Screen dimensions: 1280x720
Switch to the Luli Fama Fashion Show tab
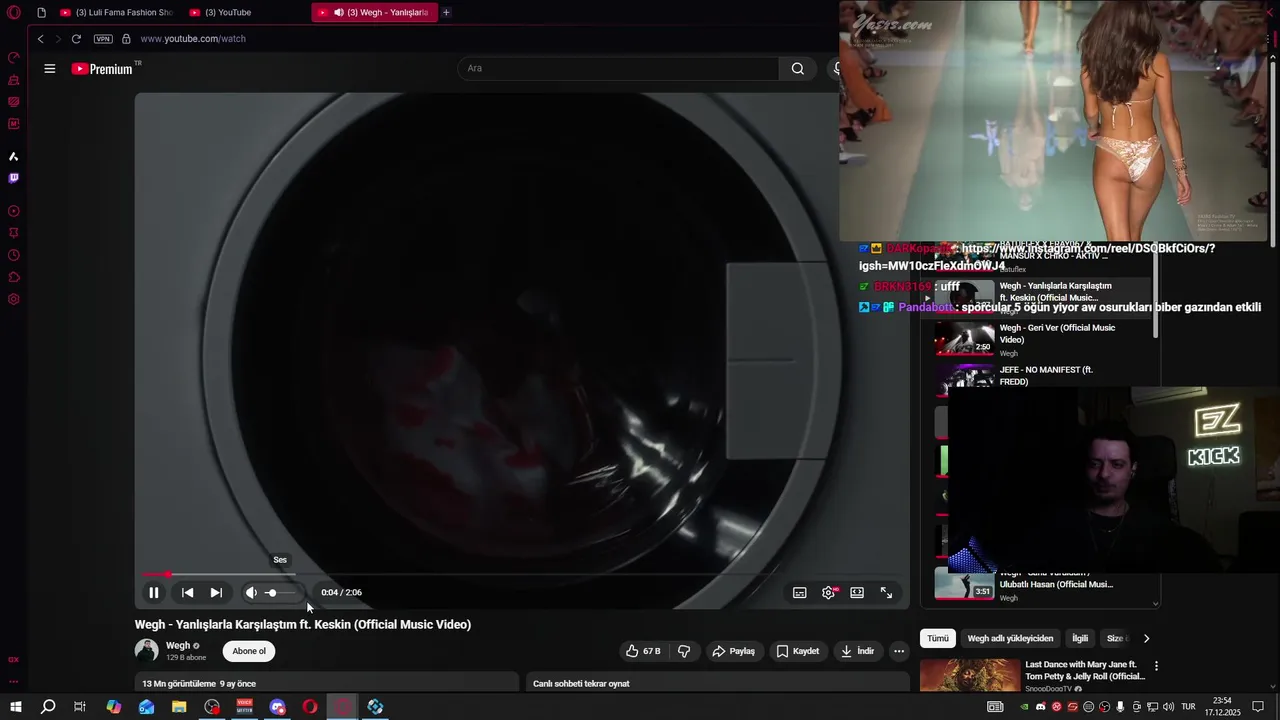(x=117, y=13)
